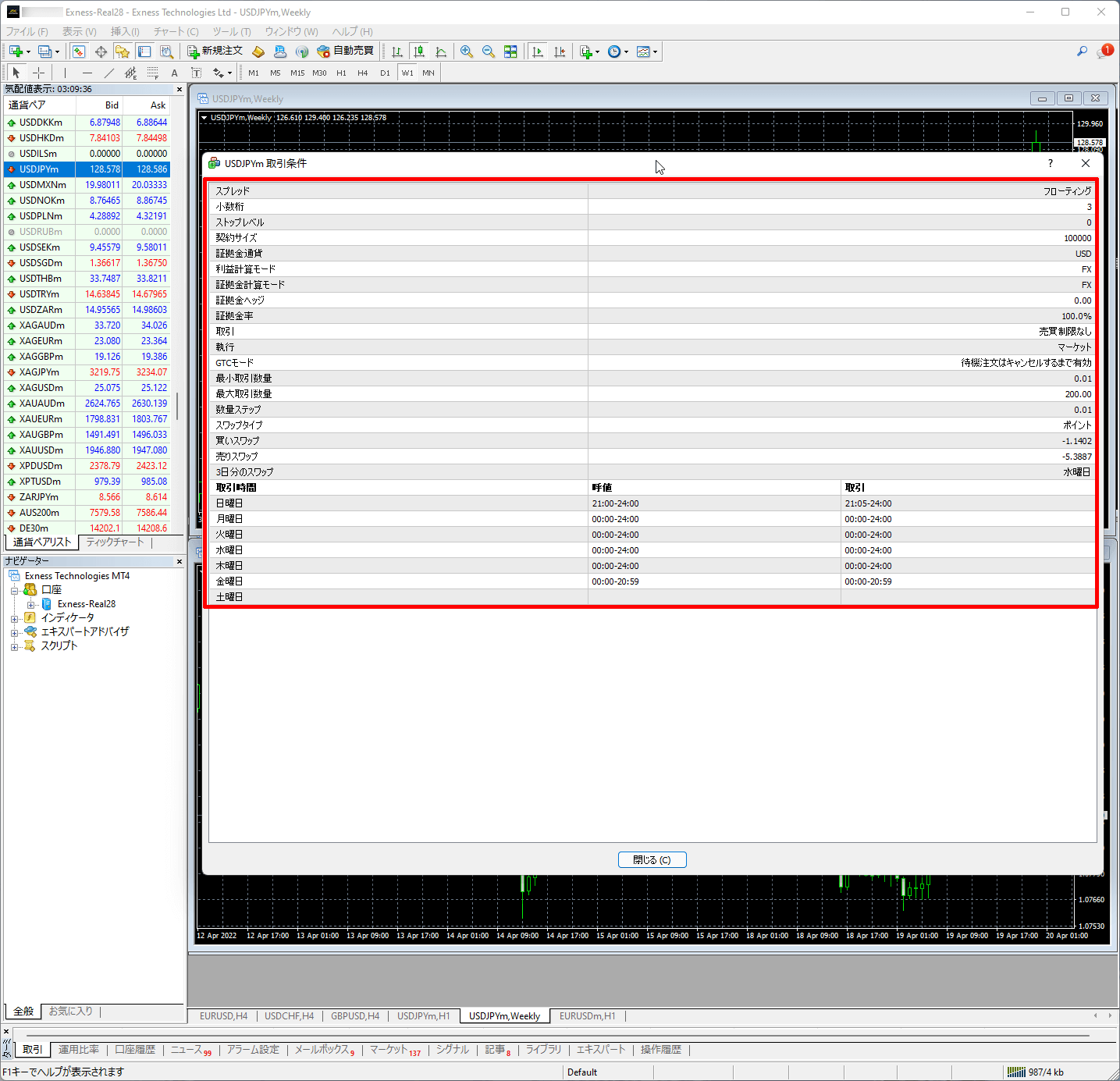Open the Strategy Tester icon
The width and height of the screenshot is (1120, 1081).
(x=166, y=52)
